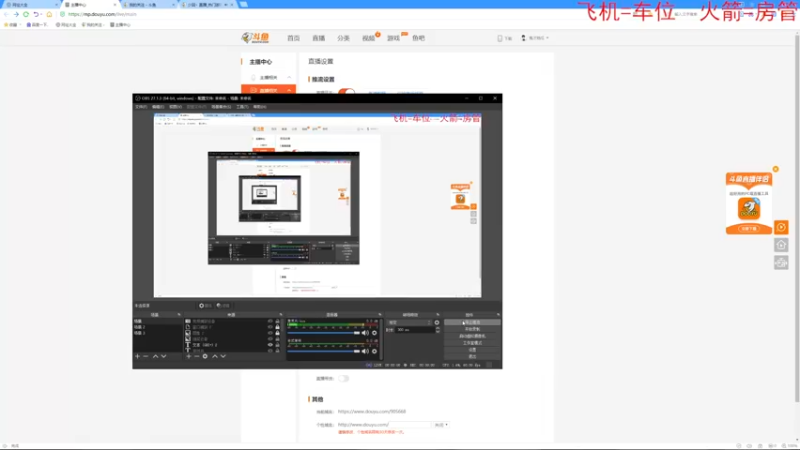The image size is (800, 450).
Task: Toggle lock on 窗口捕获 2 source
Action: point(278,327)
